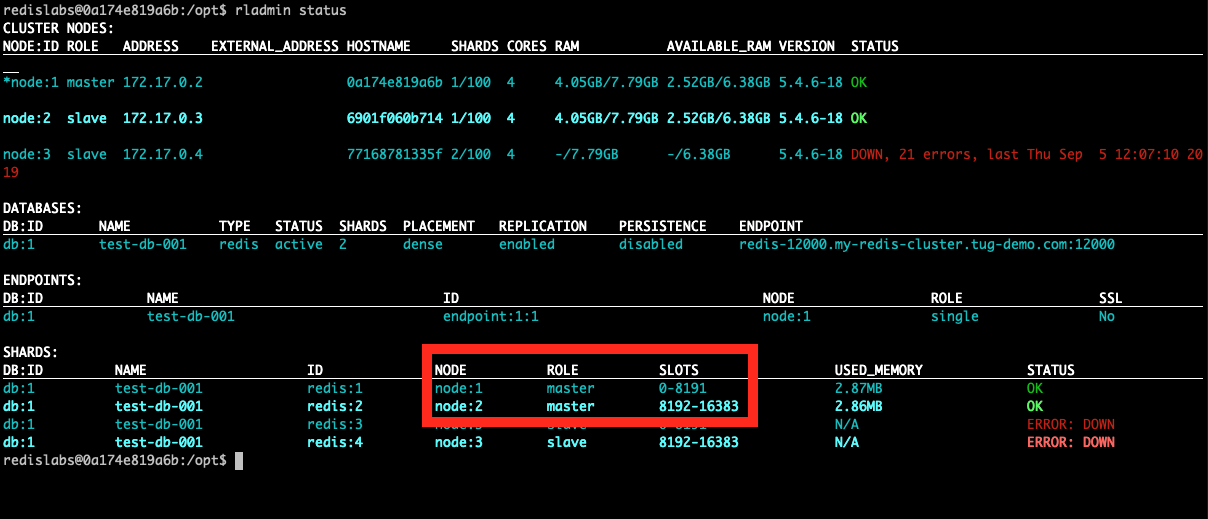Select hostname 0a174e819a6b in node table

click(395, 82)
